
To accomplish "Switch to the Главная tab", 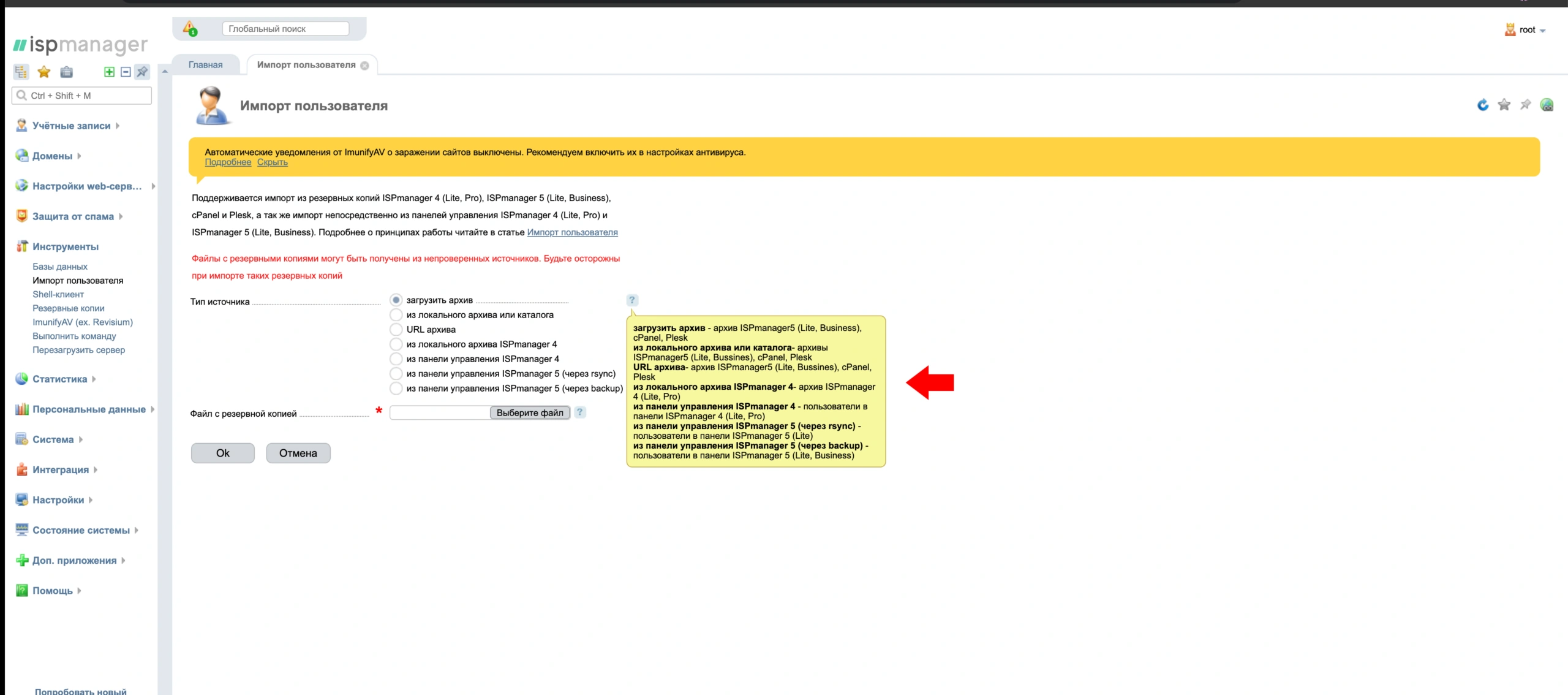I will coord(206,65).
